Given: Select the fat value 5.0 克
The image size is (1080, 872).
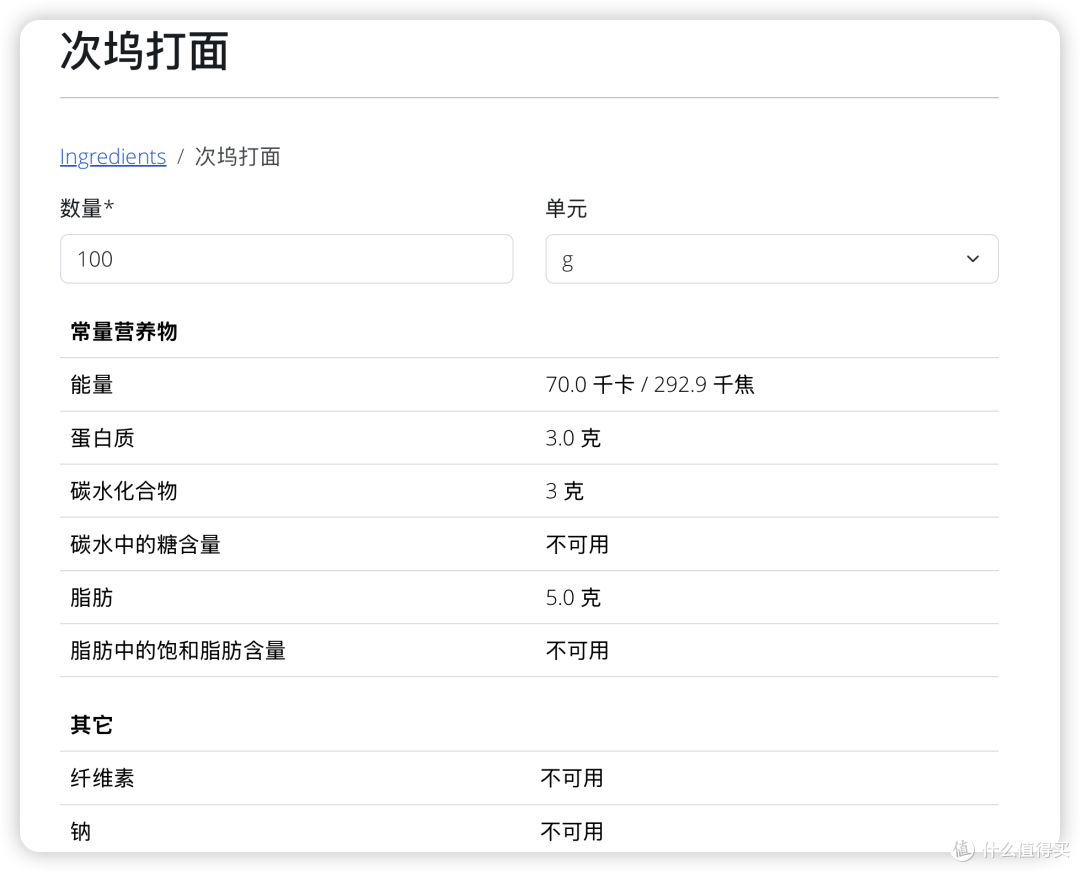Looking at the screenshot, I should [573, 597].
